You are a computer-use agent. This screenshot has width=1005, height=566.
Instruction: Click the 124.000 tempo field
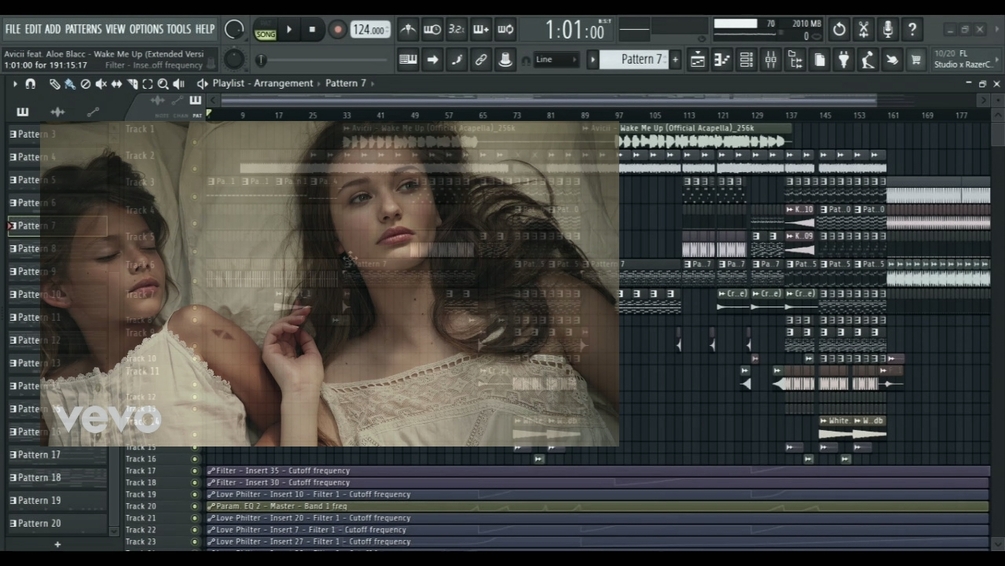pos(370,29)
